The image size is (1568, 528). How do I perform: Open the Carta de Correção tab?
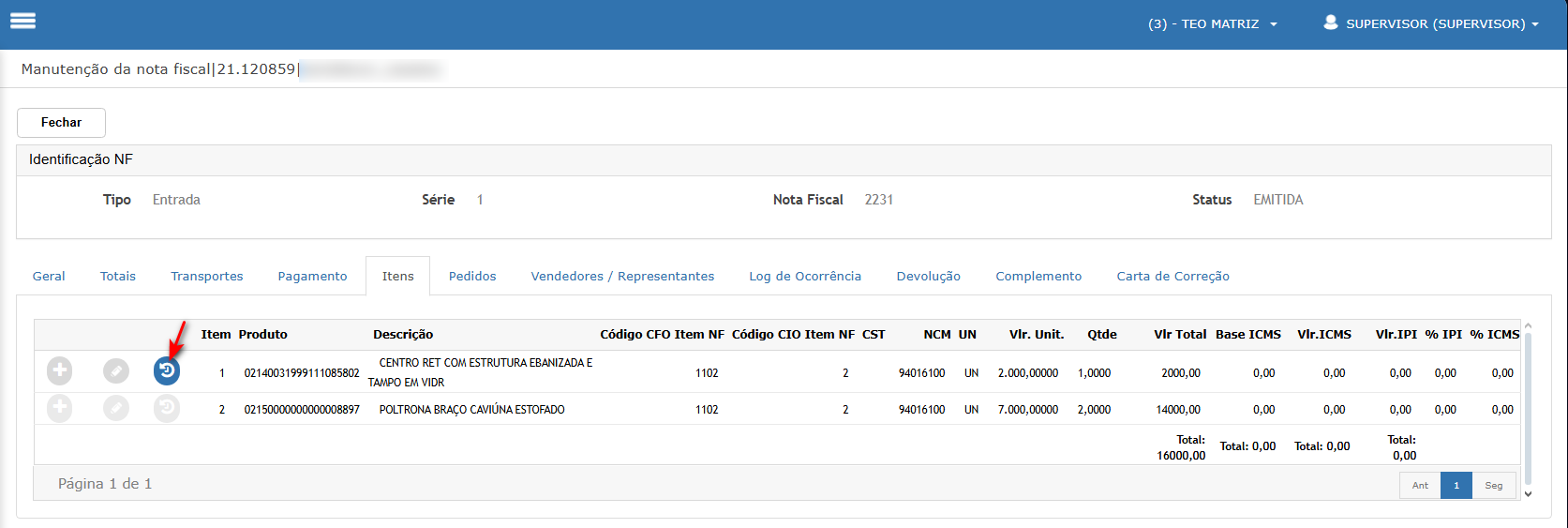[1172, 277]
